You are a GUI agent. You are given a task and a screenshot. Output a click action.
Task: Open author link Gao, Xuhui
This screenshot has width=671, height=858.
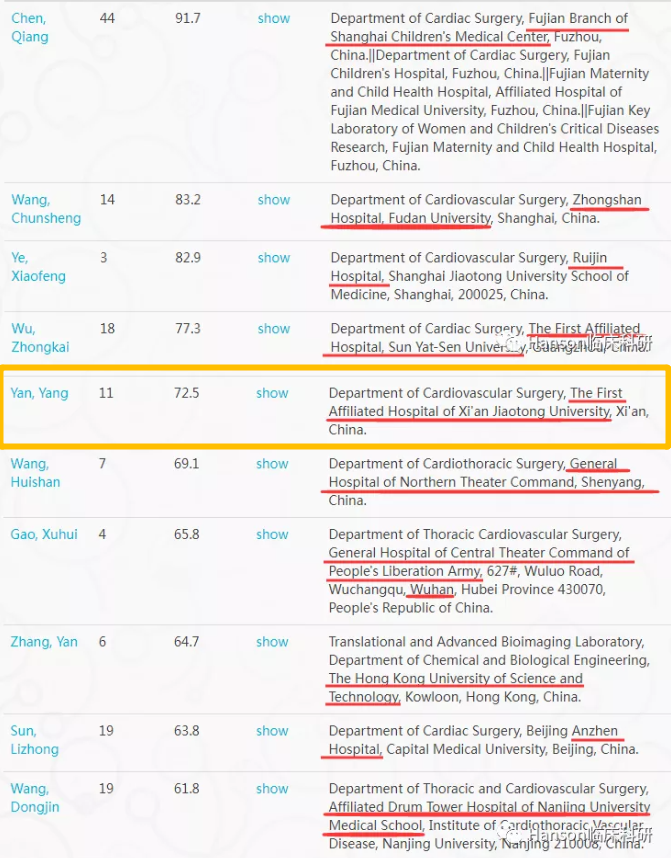(x=44, y=534)
